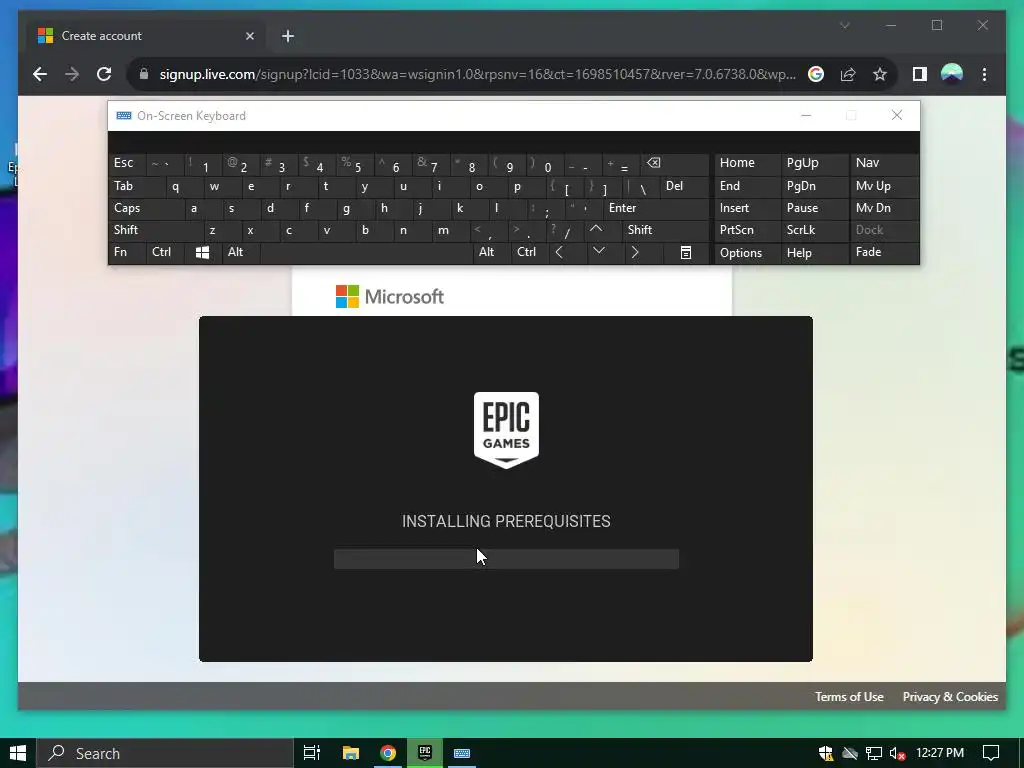Toggle right Shift key on On-Screen Keyboard

tap(665, 230)
